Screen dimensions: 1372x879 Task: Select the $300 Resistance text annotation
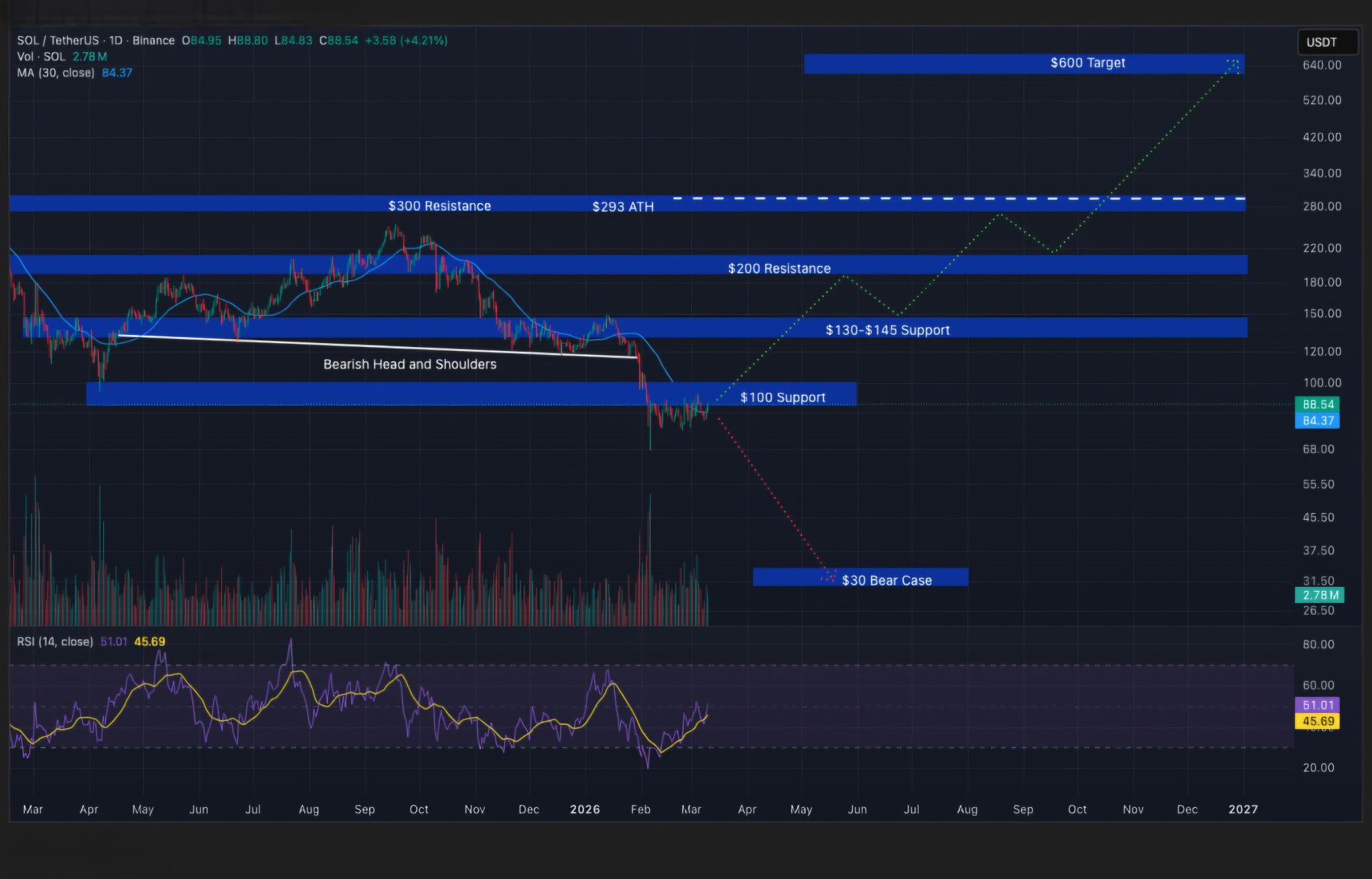[x=439, y=206]
